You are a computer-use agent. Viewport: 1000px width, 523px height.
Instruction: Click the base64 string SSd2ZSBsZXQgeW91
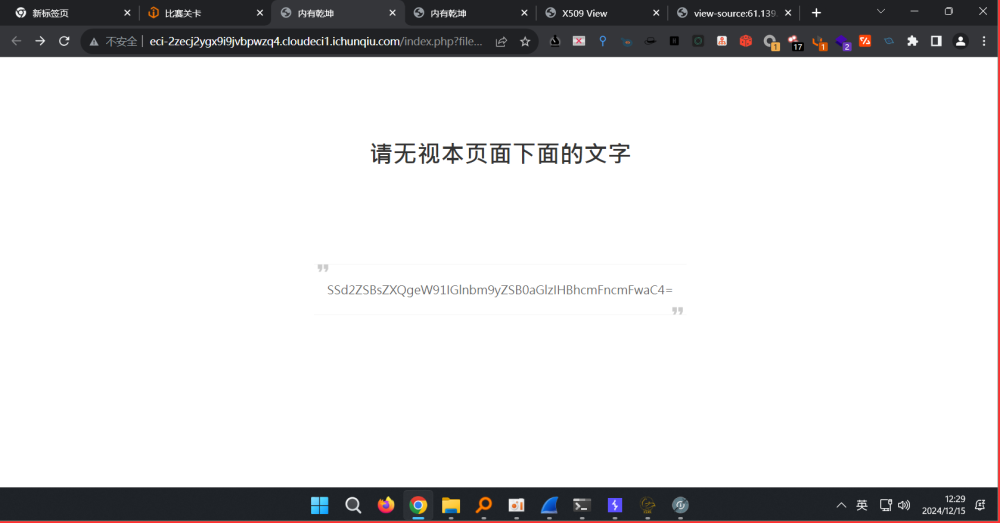tap(500, 290)
